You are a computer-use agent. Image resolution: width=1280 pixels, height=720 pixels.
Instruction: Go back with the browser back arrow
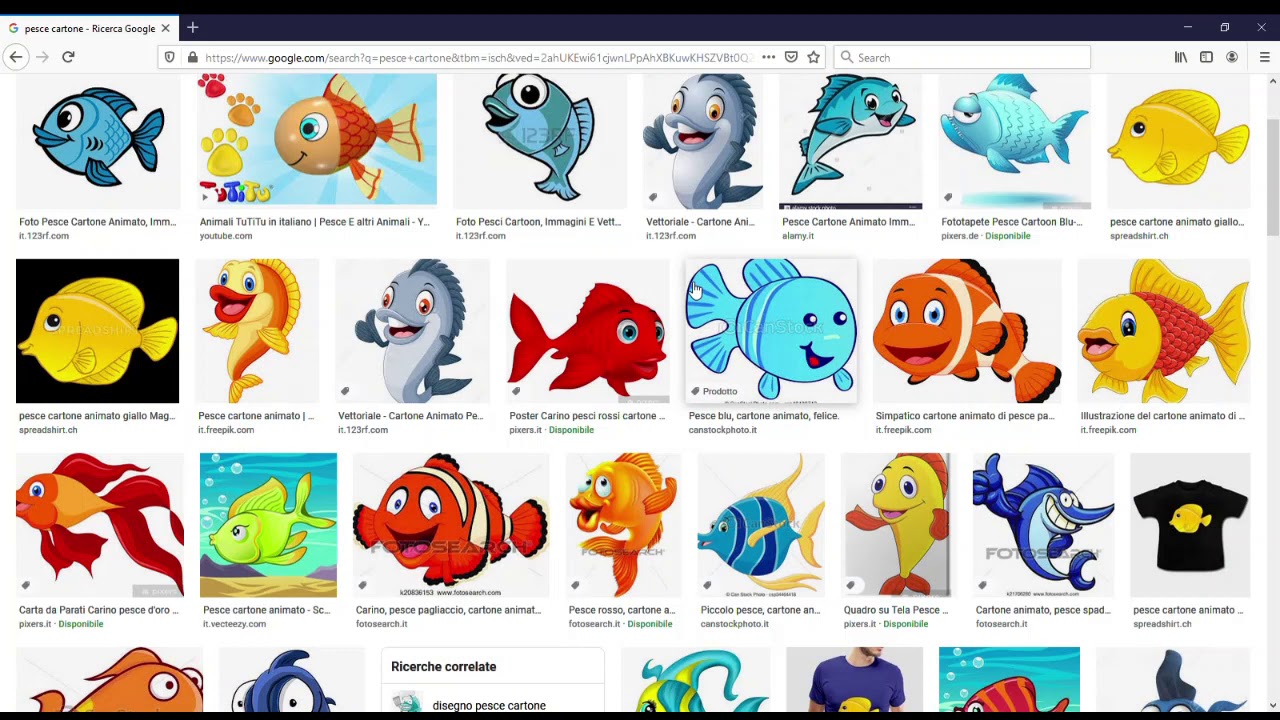(16, 57)
